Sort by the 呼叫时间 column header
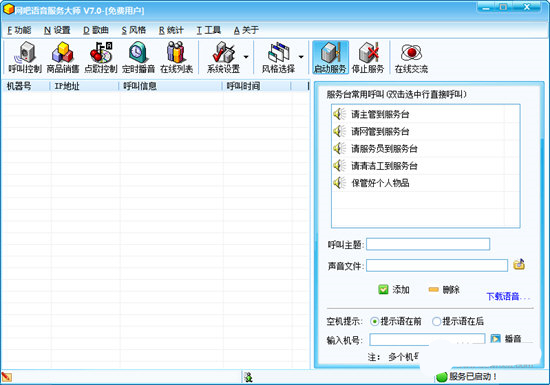The height and width of the screenshot is (385, 550). click(256, 86)
